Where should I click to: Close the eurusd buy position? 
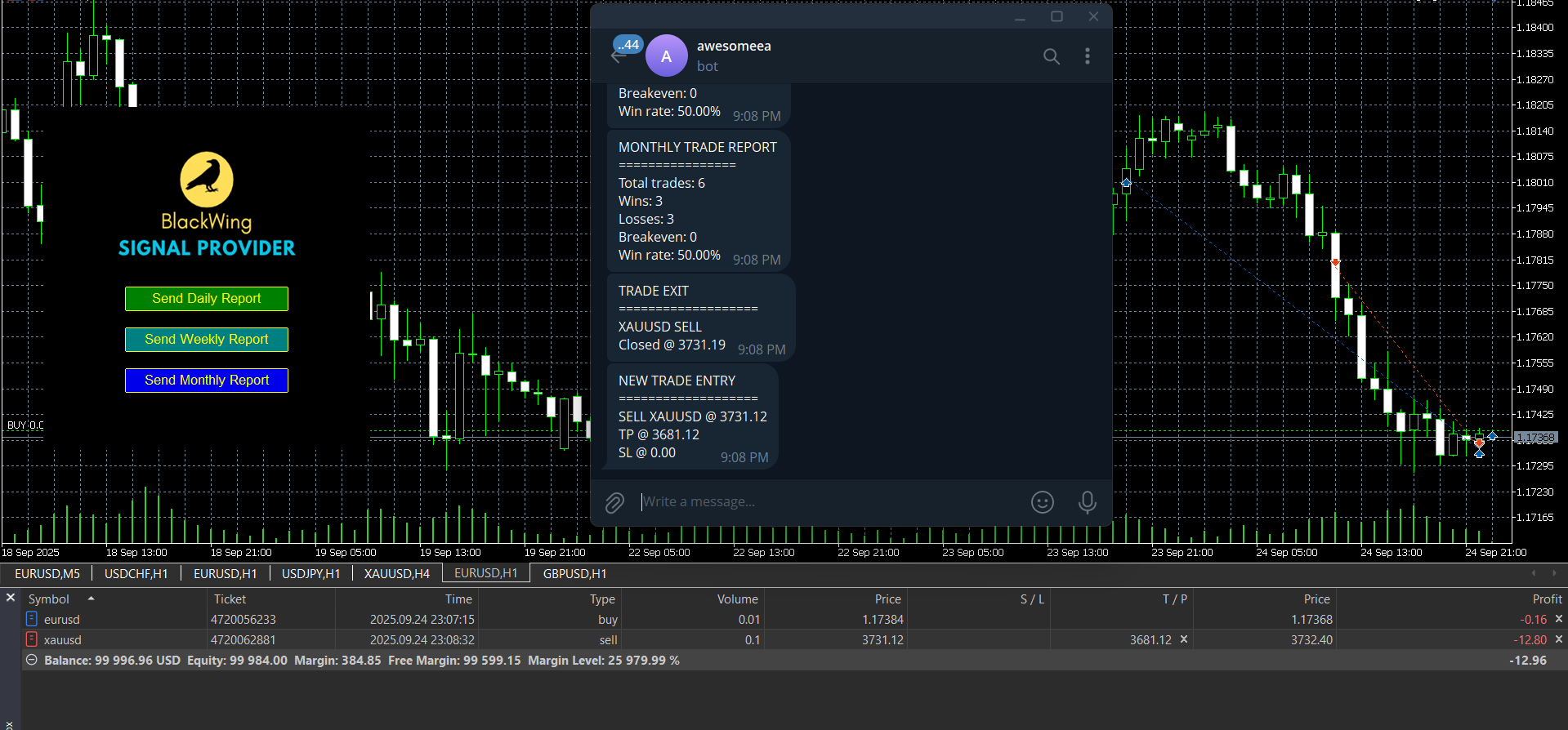(1558, 619)
